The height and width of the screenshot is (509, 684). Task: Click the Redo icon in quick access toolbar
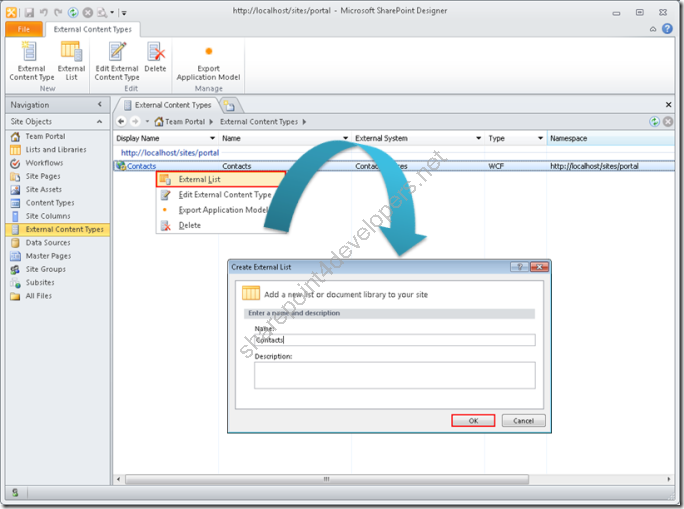point(58,13)
